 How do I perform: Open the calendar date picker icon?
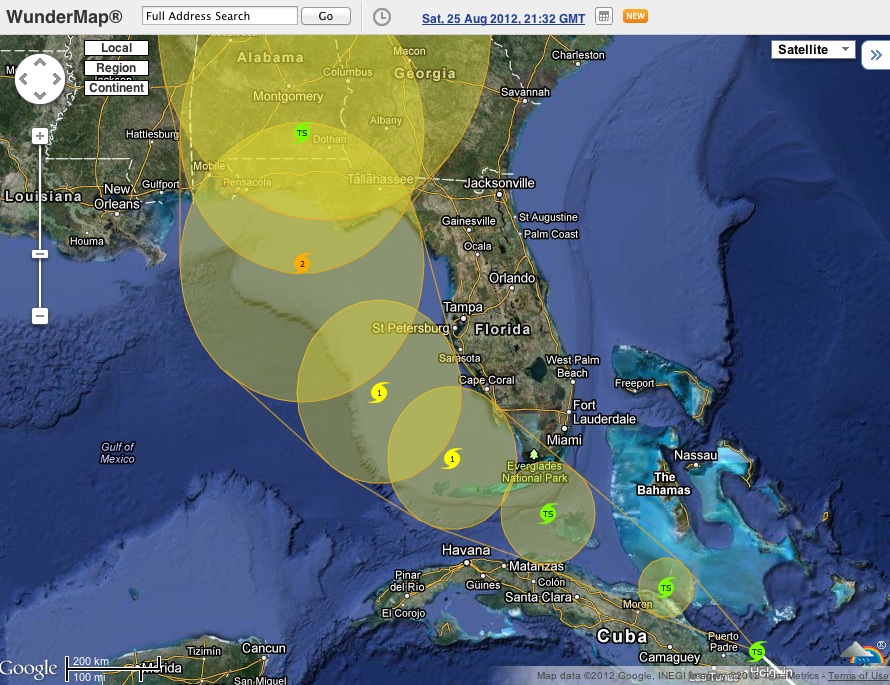(603, 17)
